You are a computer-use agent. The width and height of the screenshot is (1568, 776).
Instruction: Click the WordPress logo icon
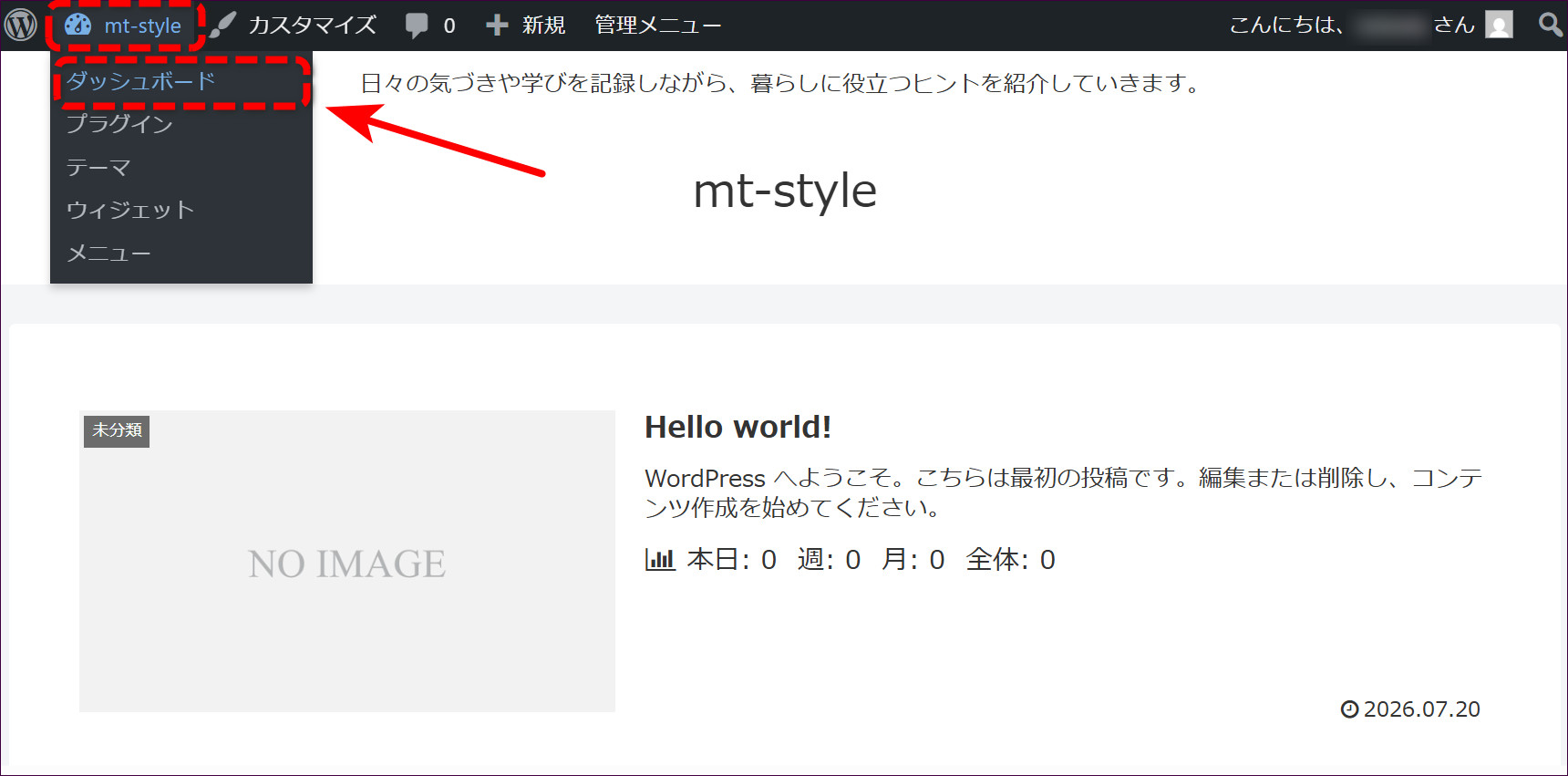pyautogui.click(x=21, y=25)
